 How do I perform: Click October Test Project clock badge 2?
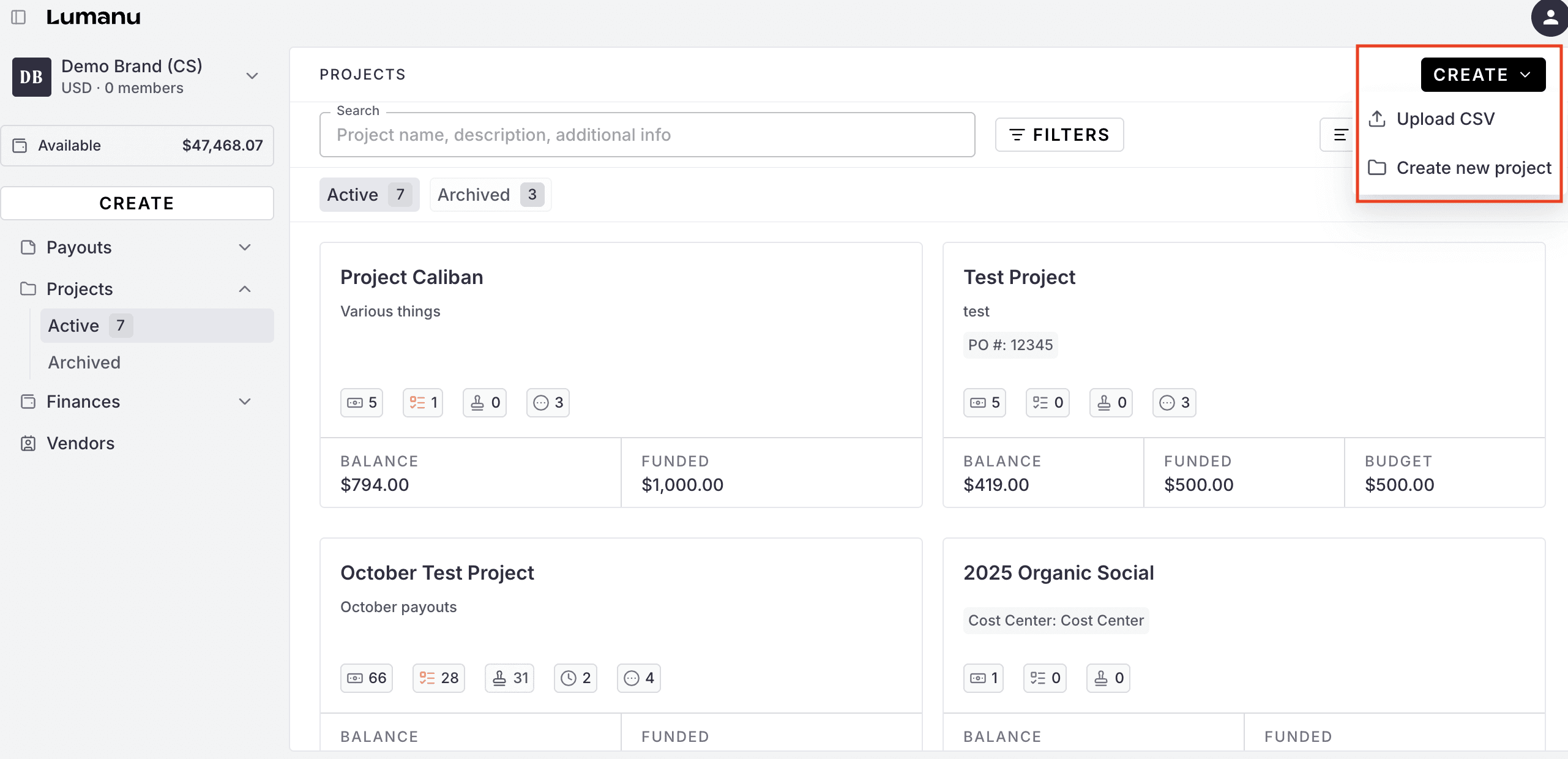(x=576, y=678)
